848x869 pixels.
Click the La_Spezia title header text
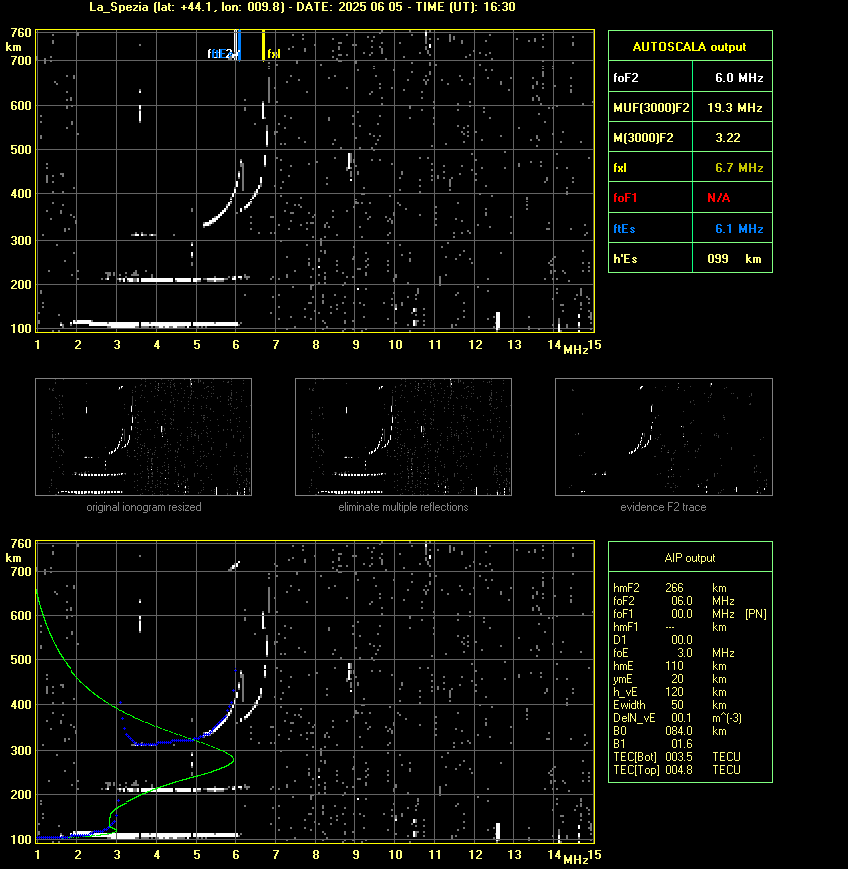pos(303,7)
